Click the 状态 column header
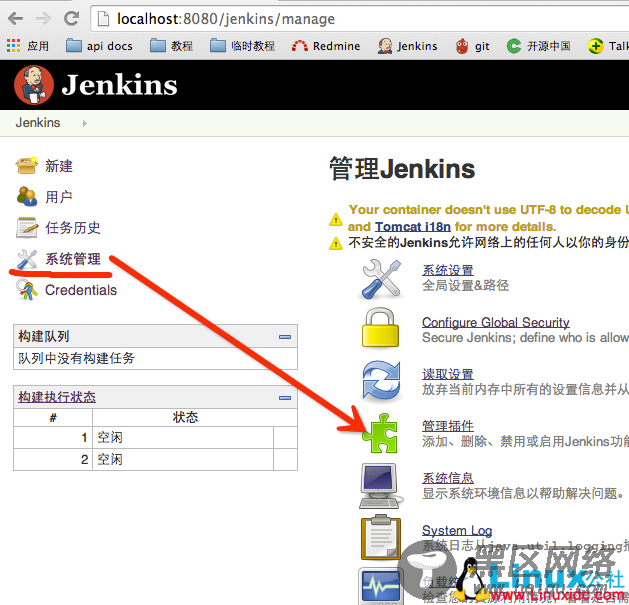The width and height of the screenshot is (629, 605). 185,417
